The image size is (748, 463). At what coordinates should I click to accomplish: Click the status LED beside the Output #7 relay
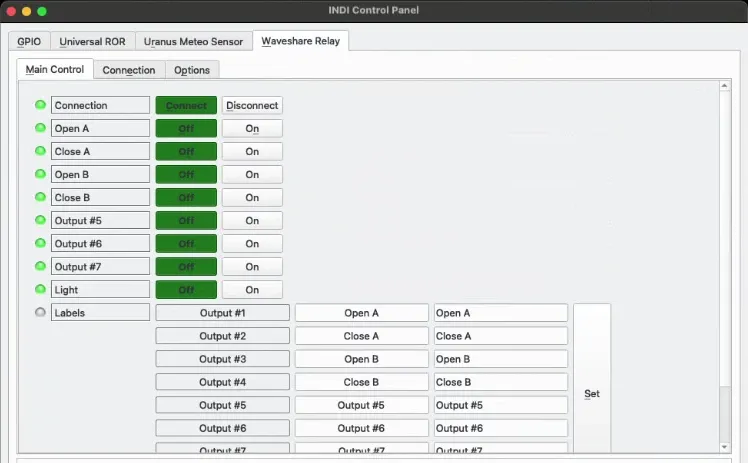41,266
